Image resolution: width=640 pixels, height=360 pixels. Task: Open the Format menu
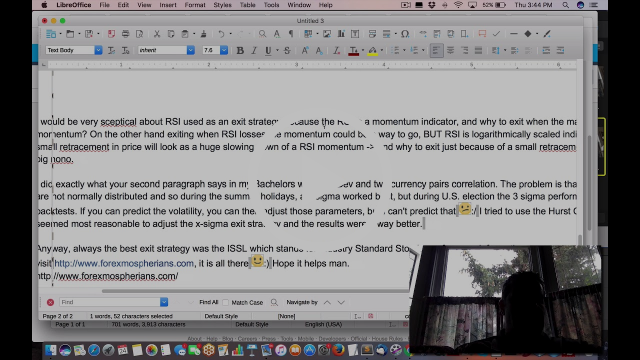point(195,5)
